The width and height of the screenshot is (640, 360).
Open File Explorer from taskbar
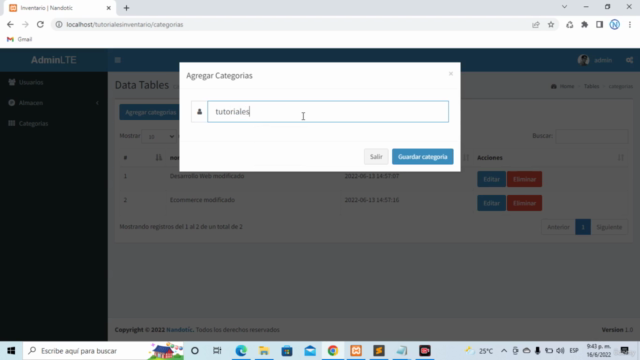[264, 351]
